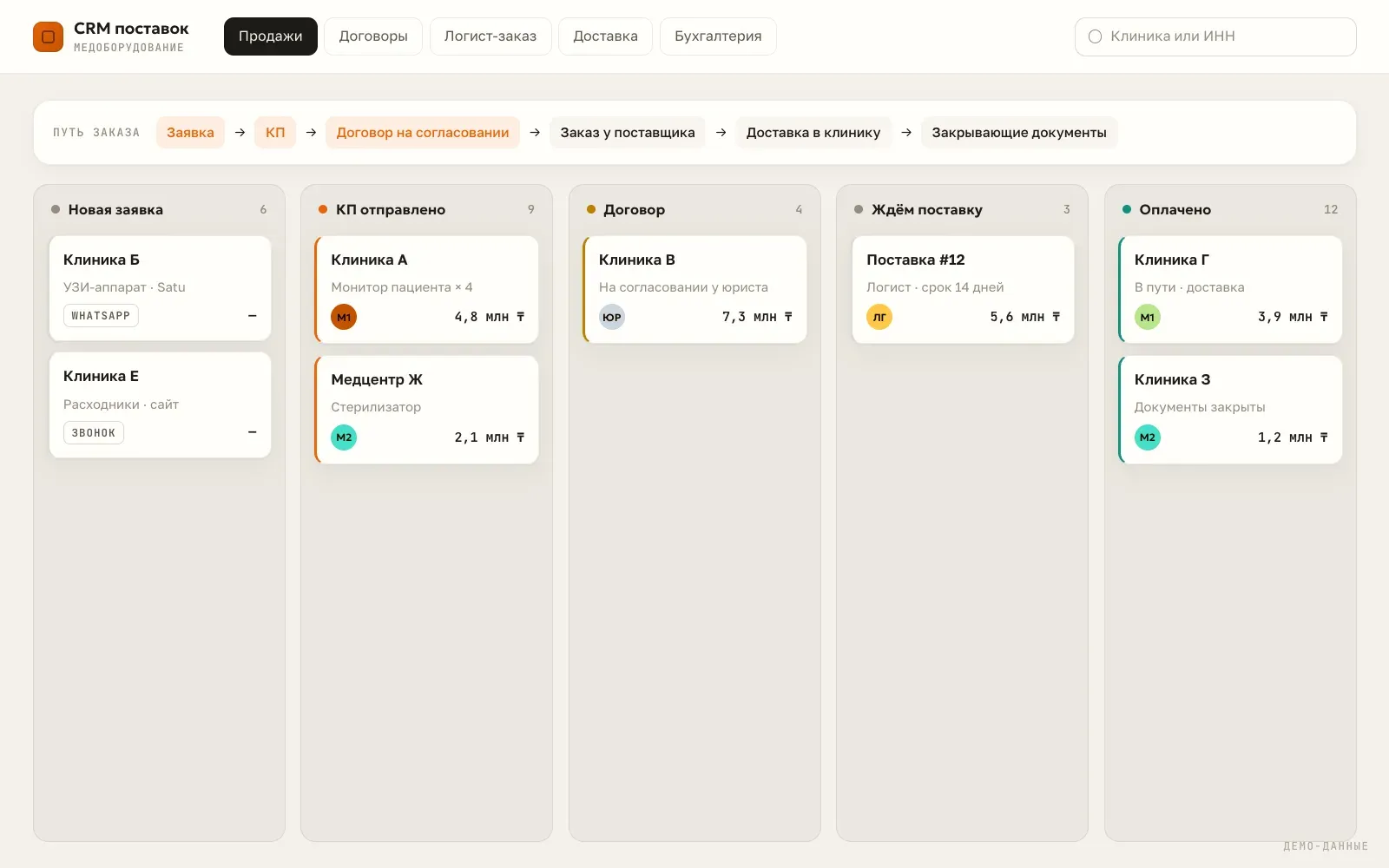This screenshot has height=868, width=1389.
Task: Click the Ждём поставку column header
Action: [927, 209]
